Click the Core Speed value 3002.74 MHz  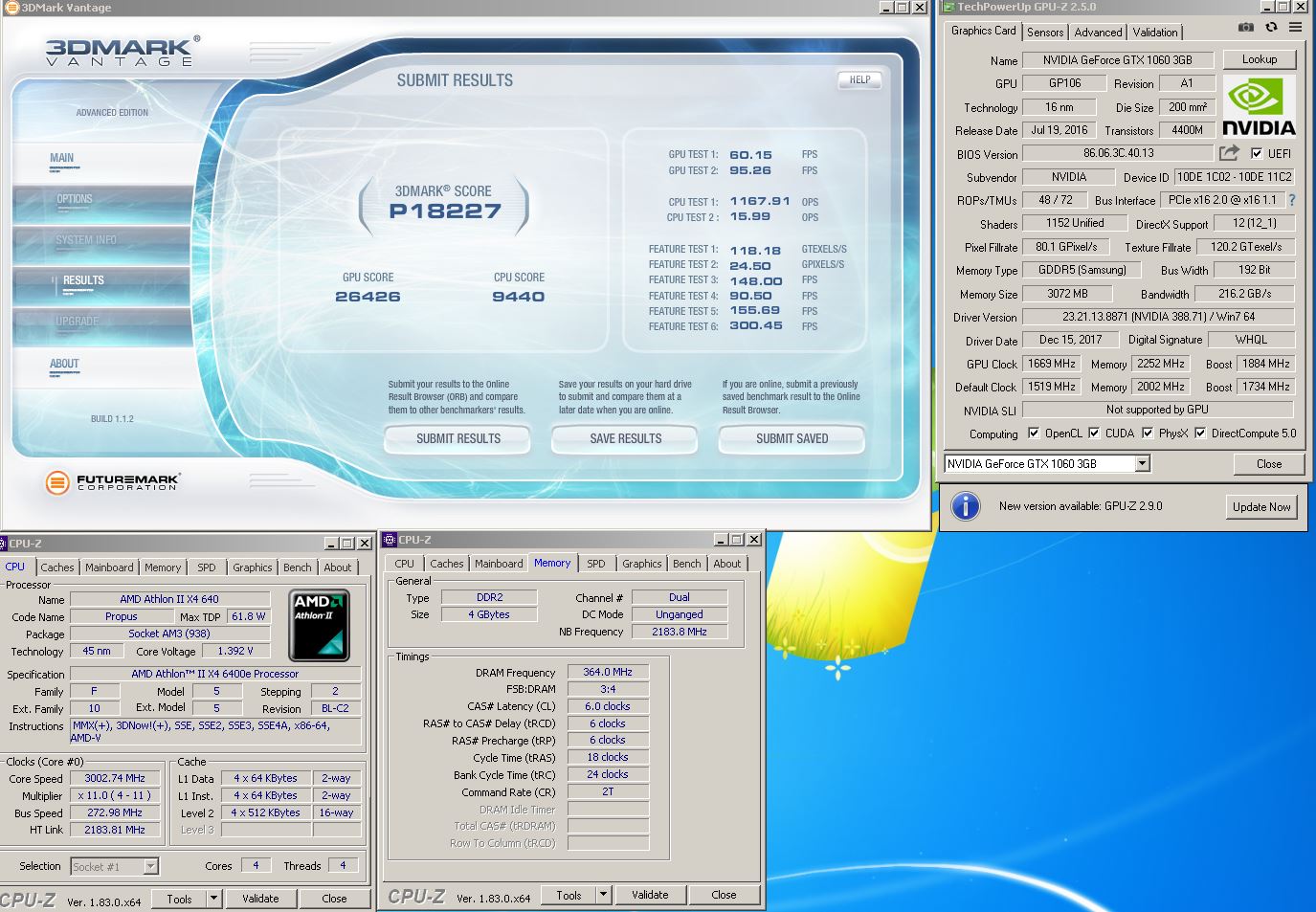pyautogui.click(x=115, y=778)
